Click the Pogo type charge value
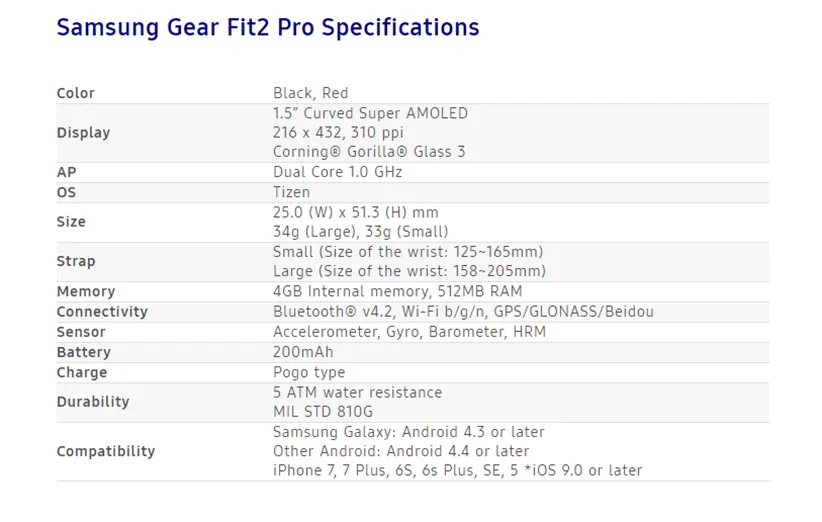Image resolution: width=822 pixels, height=522 pixels. coord(309,372)
